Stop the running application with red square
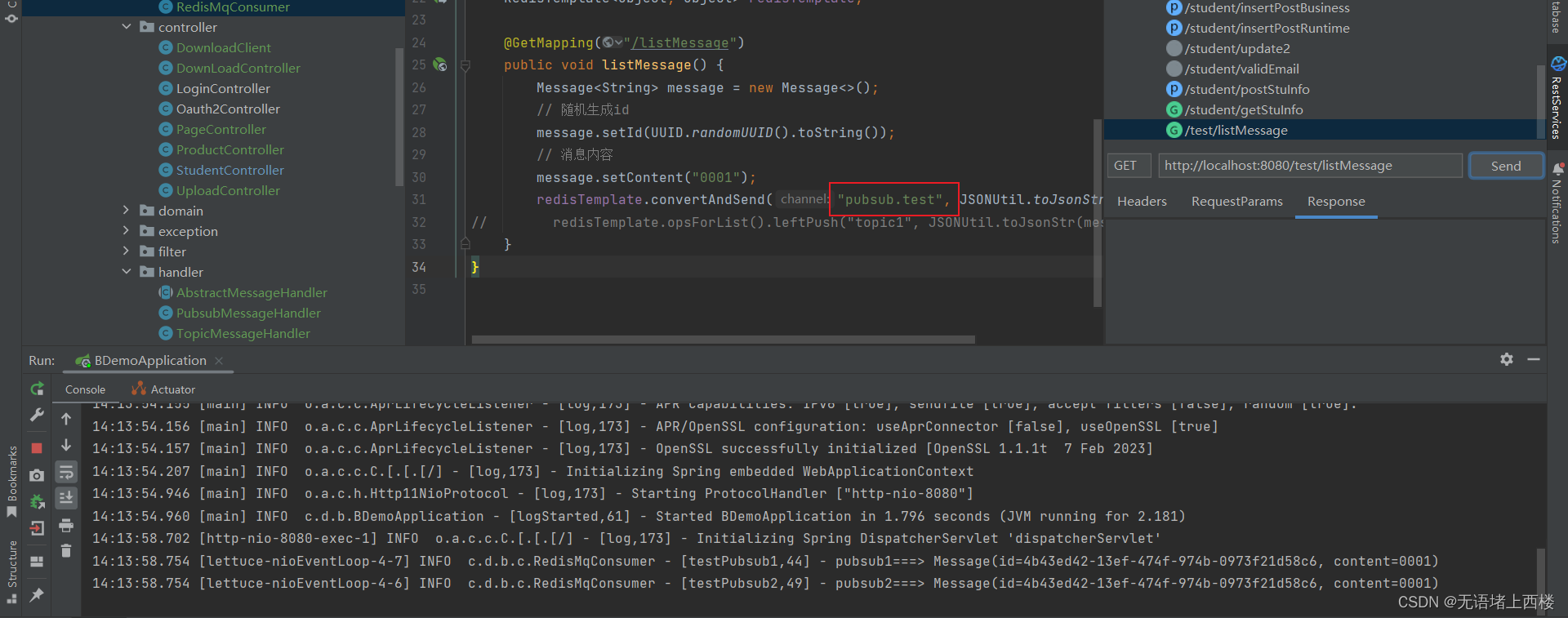 tap(37, 448)
